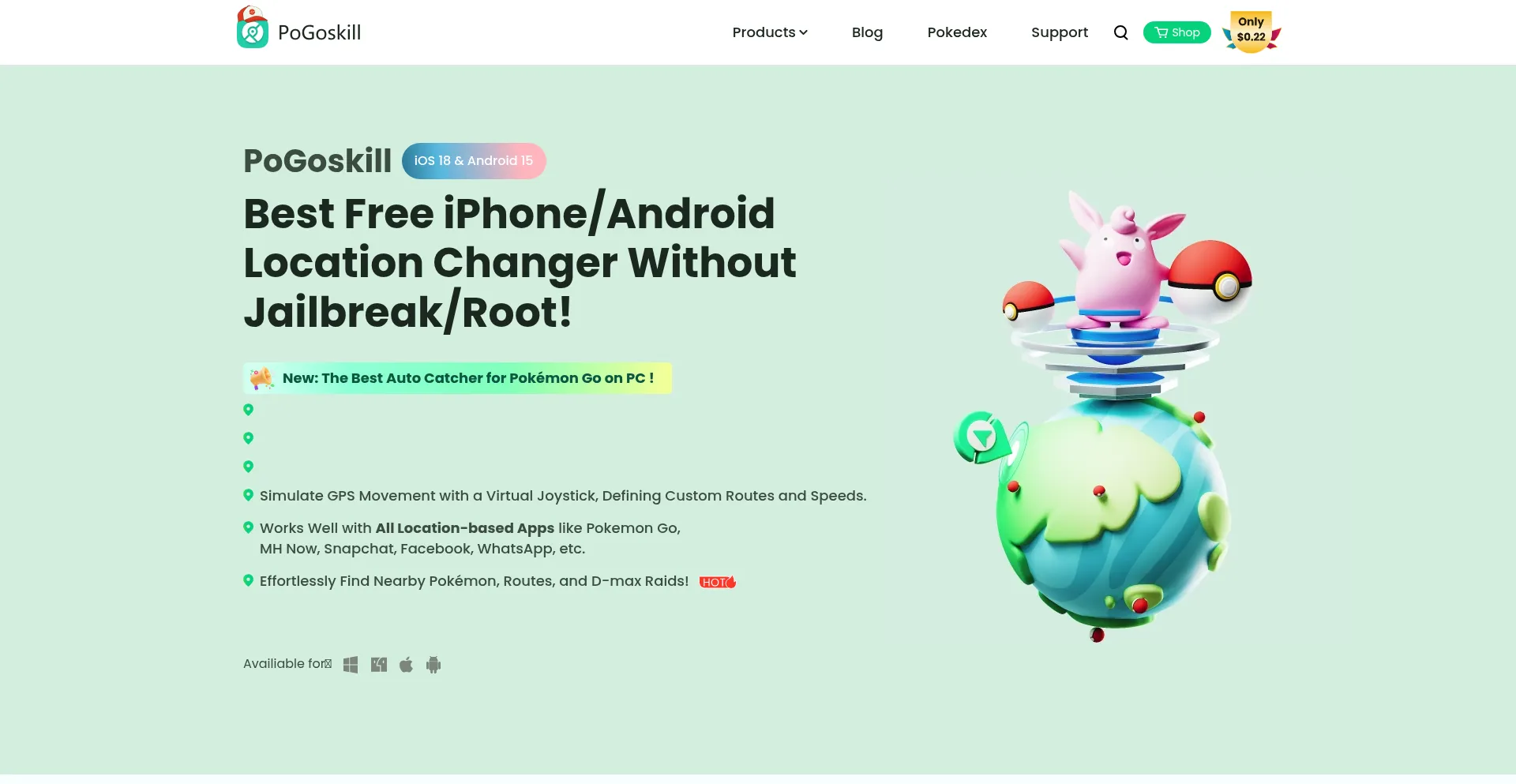Image resolution: width=1516 pixels, height=784 pixels.
Task: Click the green Shop button
Action: coord(1176,32)
